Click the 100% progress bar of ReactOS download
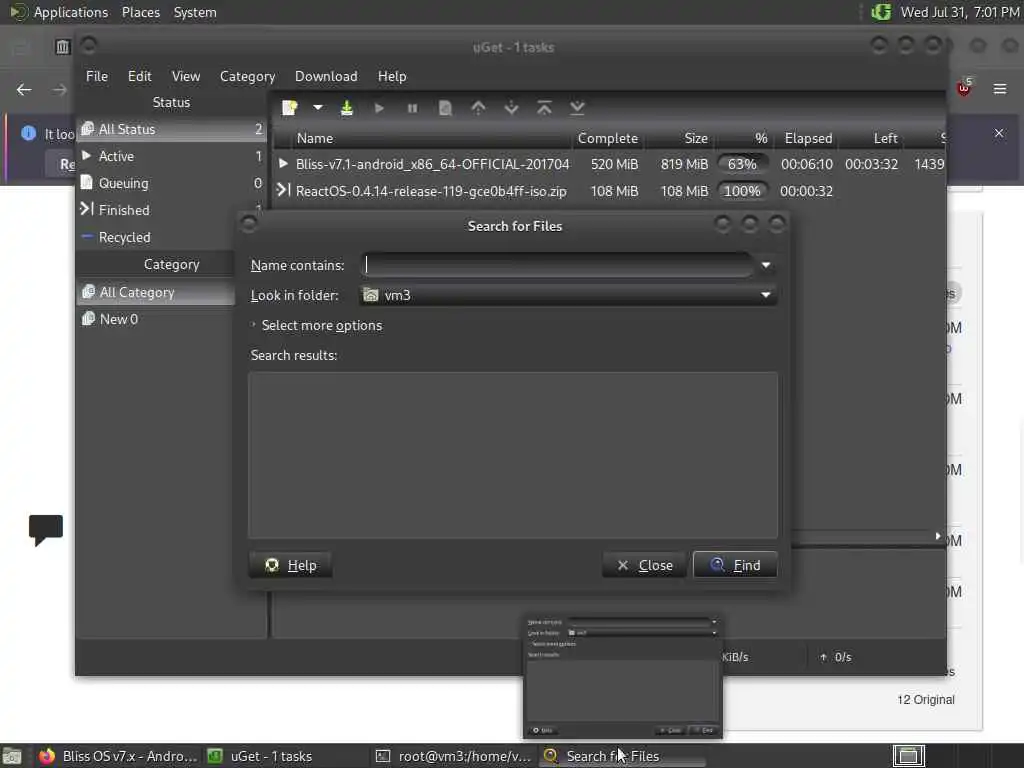The image size is (1024, 768). [742, 191]
